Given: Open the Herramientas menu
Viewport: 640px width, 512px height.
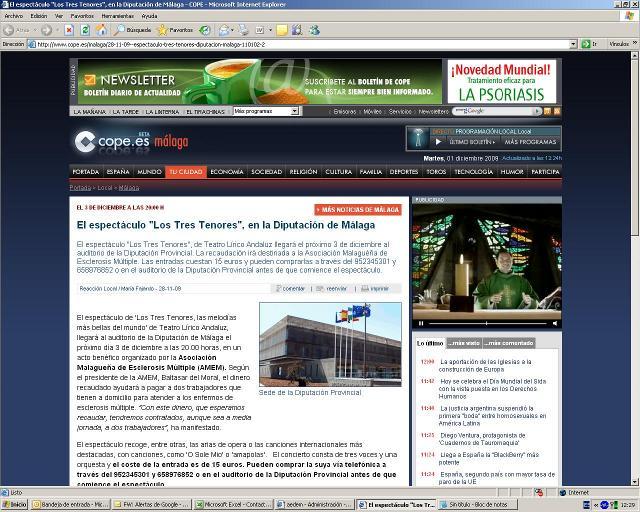Looking at the screenshot, I should [116, 16].
